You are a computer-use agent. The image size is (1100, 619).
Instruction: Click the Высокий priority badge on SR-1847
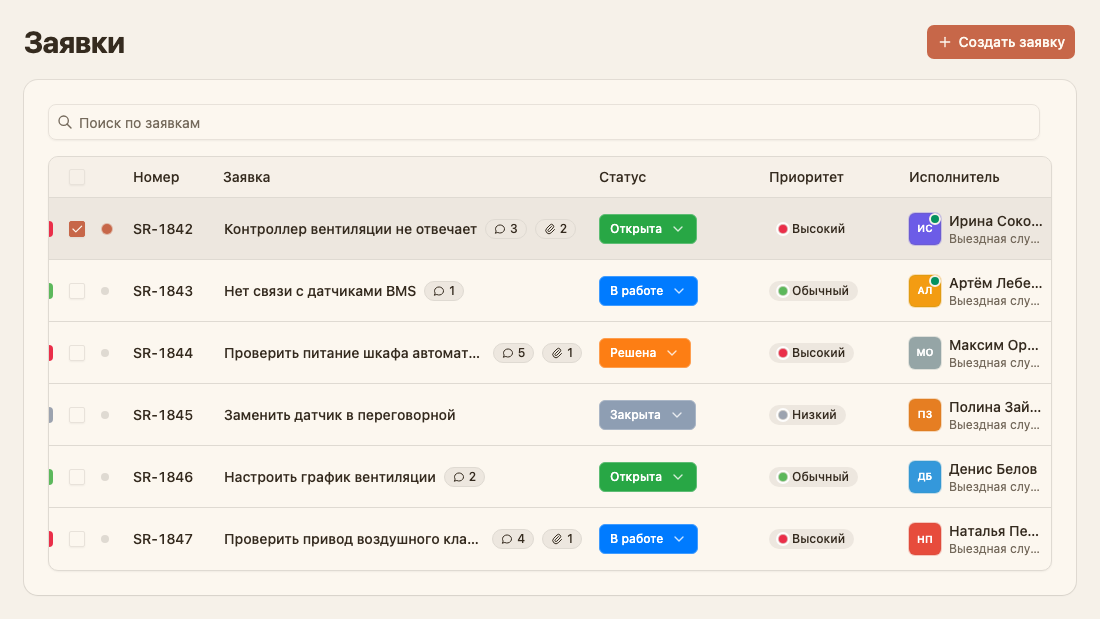[x=811, y=539]
